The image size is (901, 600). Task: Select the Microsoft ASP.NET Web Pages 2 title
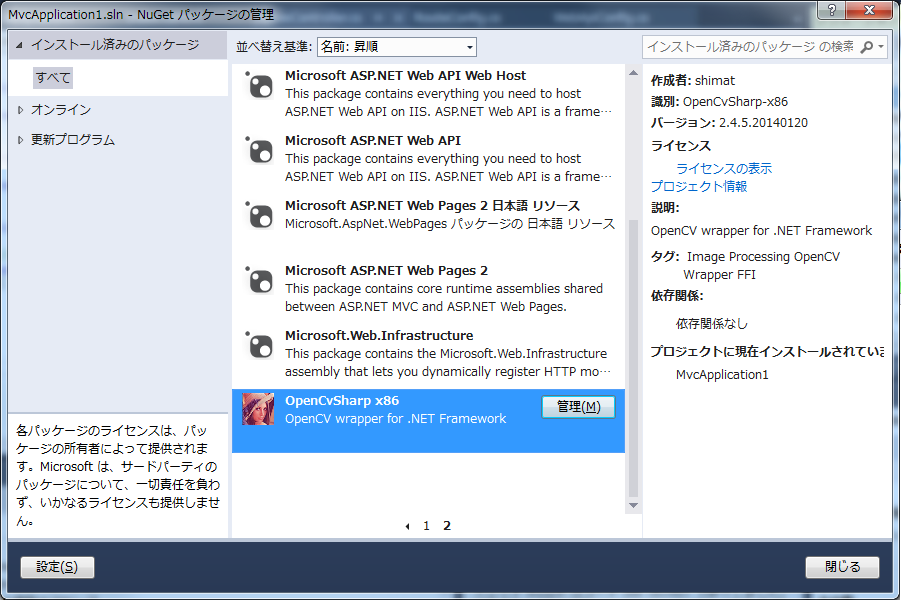click(386, 270)
